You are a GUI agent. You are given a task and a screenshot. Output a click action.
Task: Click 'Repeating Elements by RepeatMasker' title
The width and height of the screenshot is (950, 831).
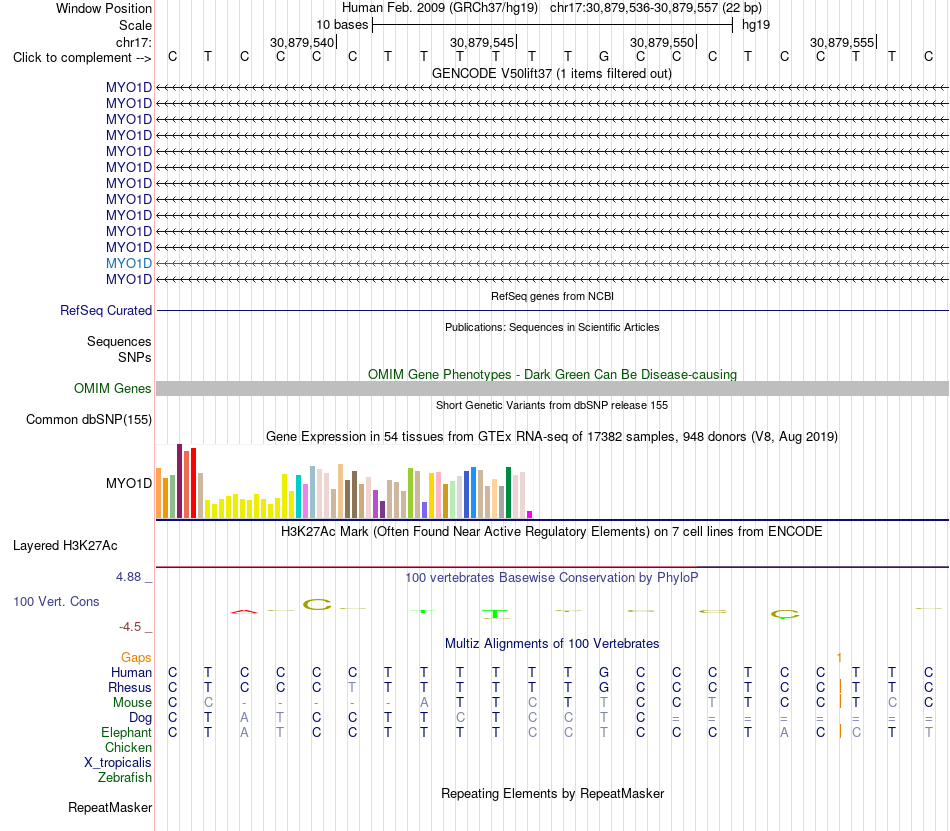[552, 793]
